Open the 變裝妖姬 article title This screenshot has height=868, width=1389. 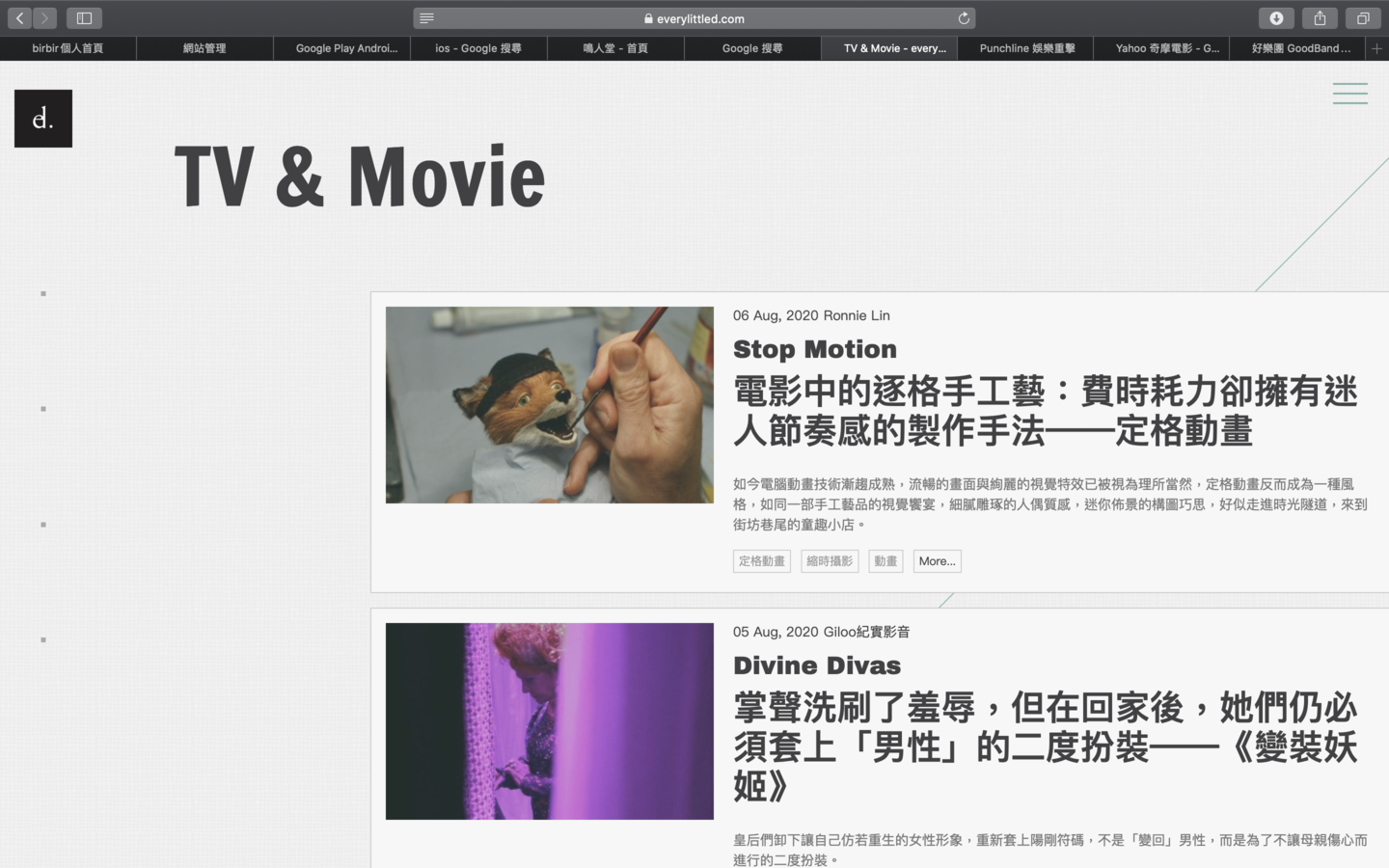(x=1046, y=746)
